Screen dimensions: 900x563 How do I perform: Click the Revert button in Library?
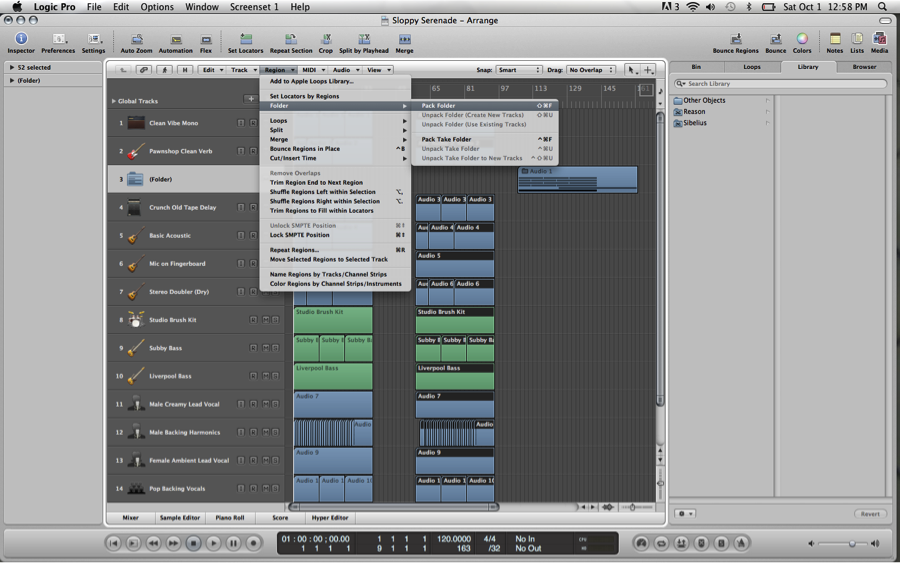click(870, 514)
